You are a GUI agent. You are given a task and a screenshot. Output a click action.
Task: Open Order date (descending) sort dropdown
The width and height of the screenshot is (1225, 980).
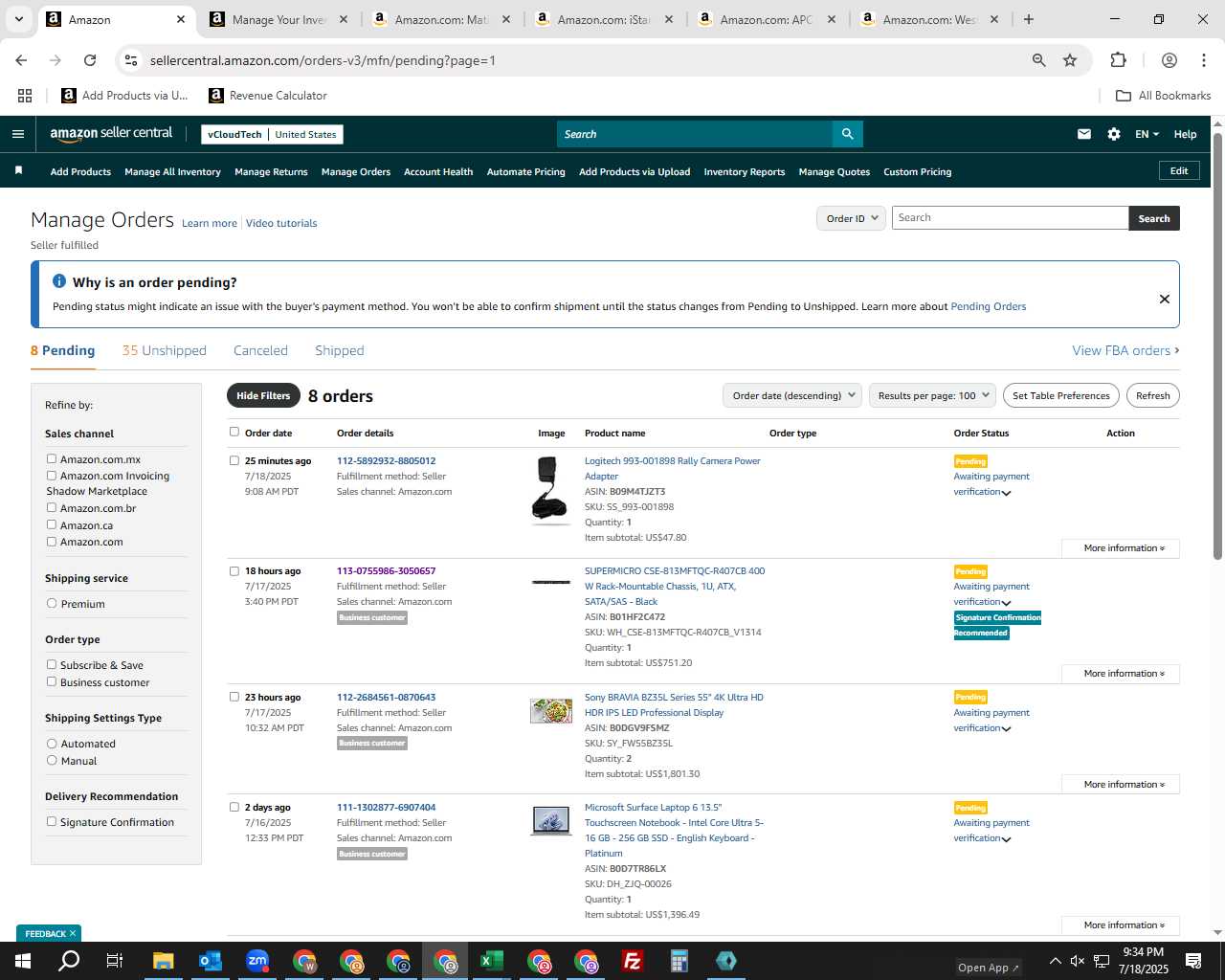tap(792, 395)
